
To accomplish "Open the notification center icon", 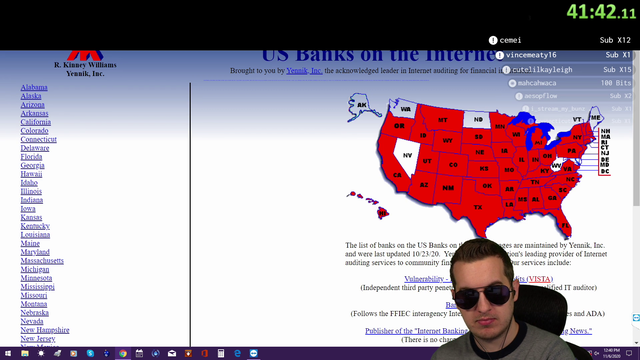I will 629,353.
